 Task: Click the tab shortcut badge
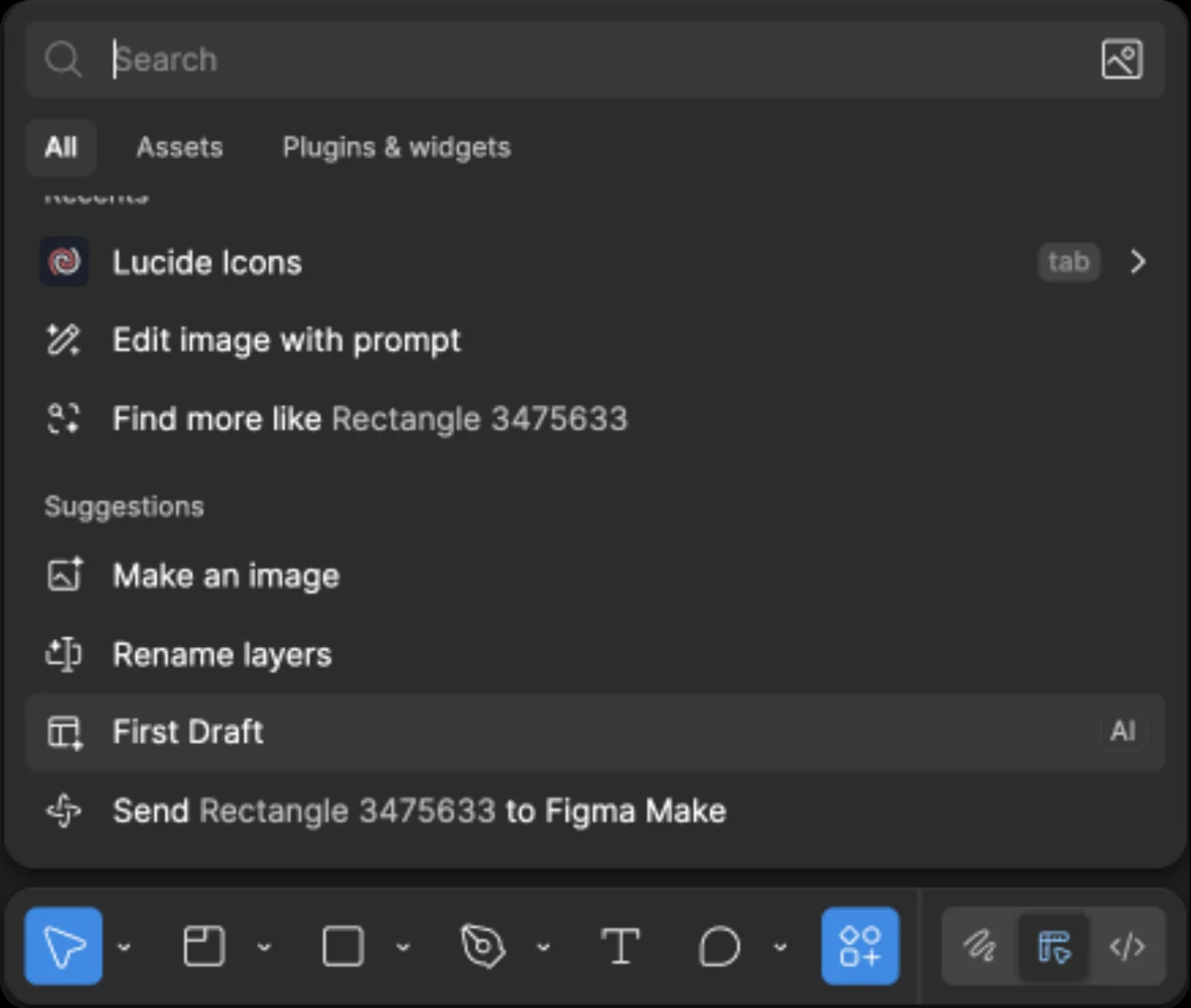1069,262
